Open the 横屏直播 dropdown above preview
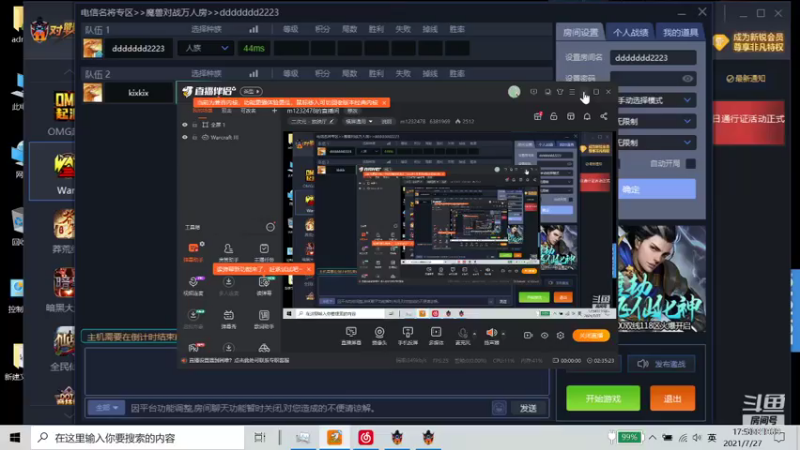This screenshot has height=450, width=800. coord(359,121)
